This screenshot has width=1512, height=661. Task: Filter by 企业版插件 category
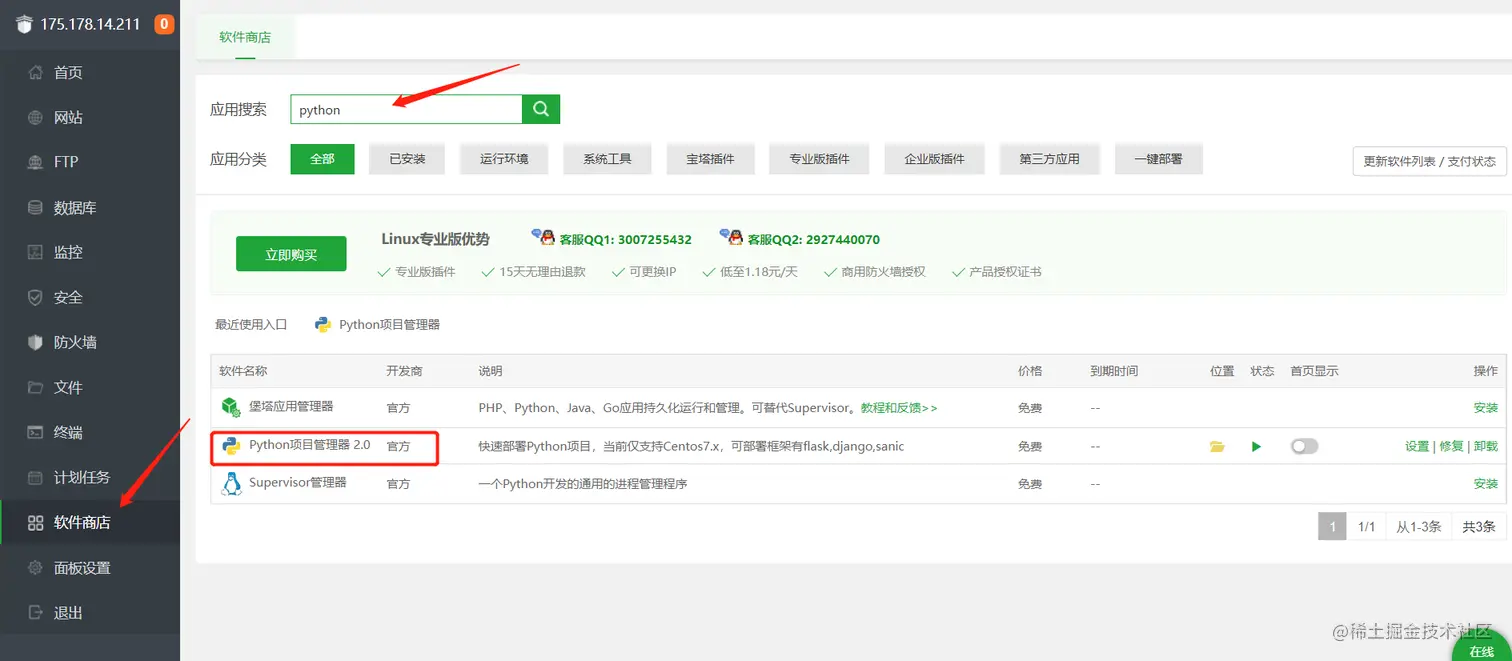pos(934,159)
